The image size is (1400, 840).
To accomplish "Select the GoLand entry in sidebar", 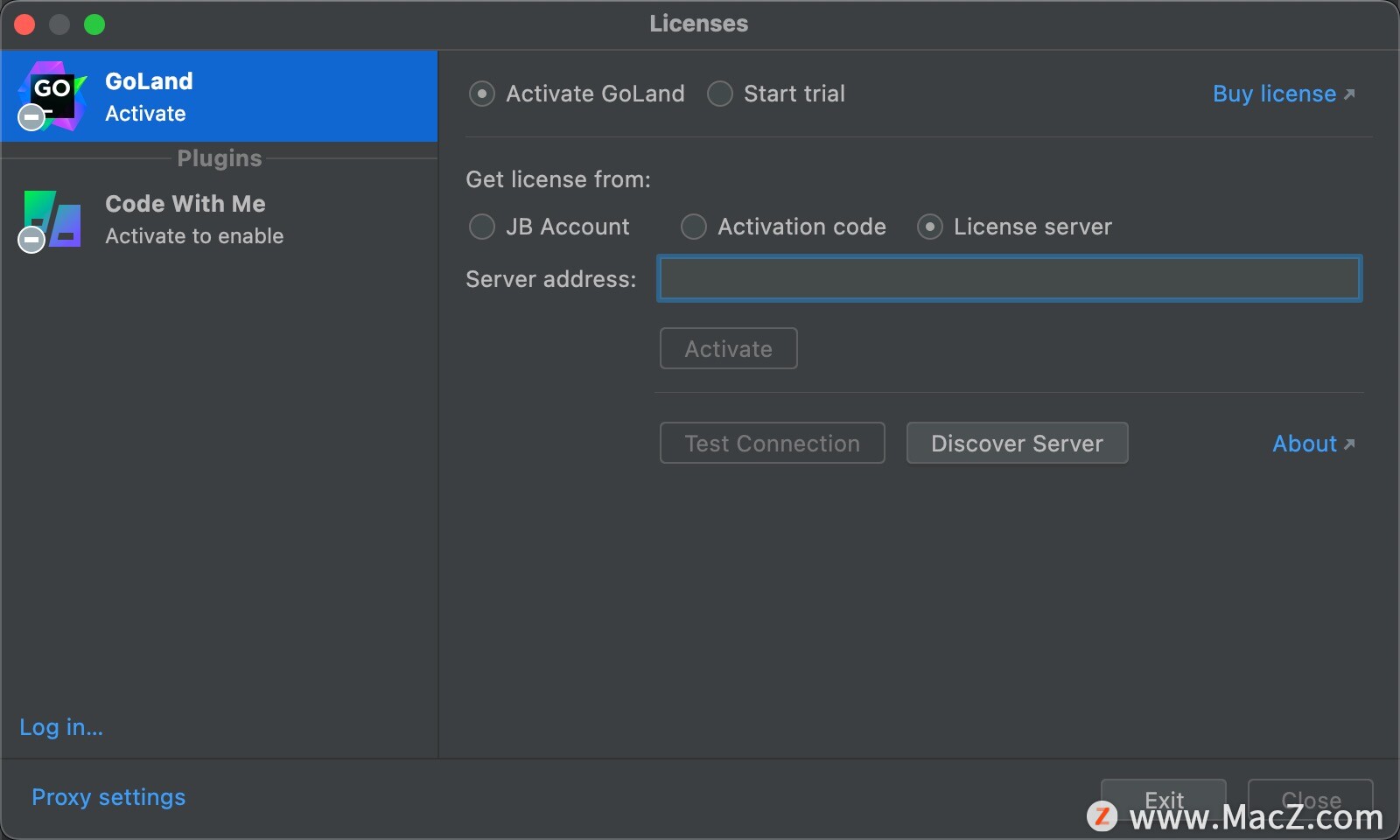I will (219, 96).
